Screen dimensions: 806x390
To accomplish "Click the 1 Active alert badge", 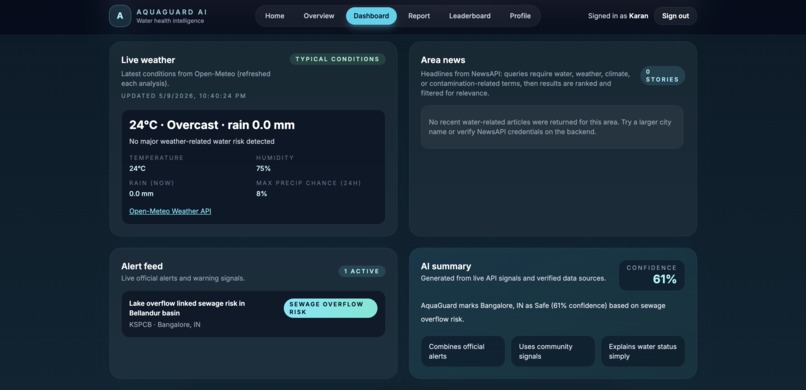I will pos(361,271).
